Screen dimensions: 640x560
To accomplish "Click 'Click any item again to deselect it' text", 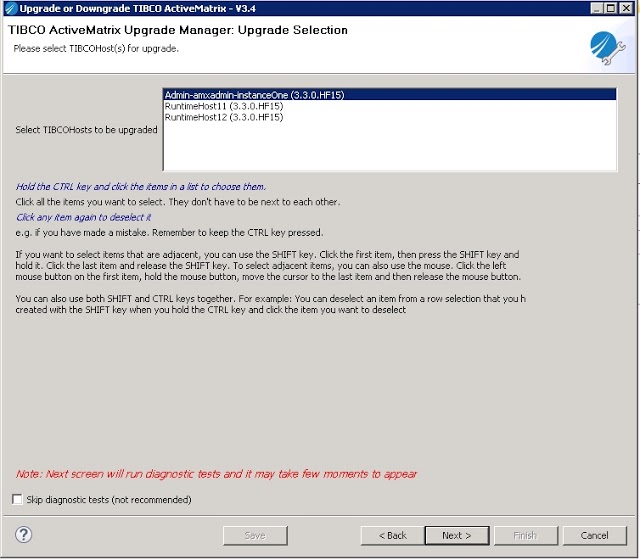I will click(x=83, y=217).
